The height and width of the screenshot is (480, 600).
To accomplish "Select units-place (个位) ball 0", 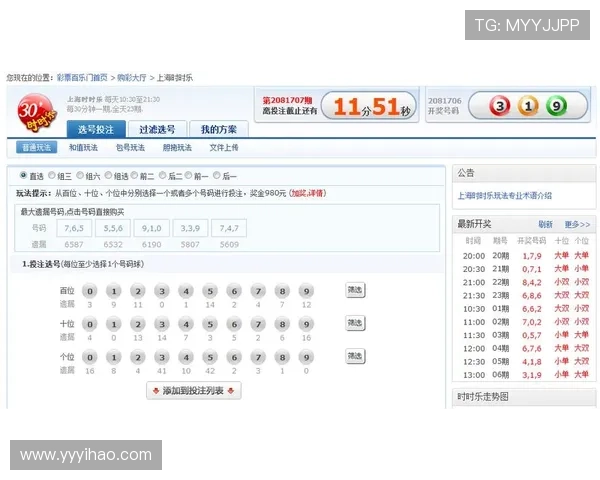I will 90,358.
